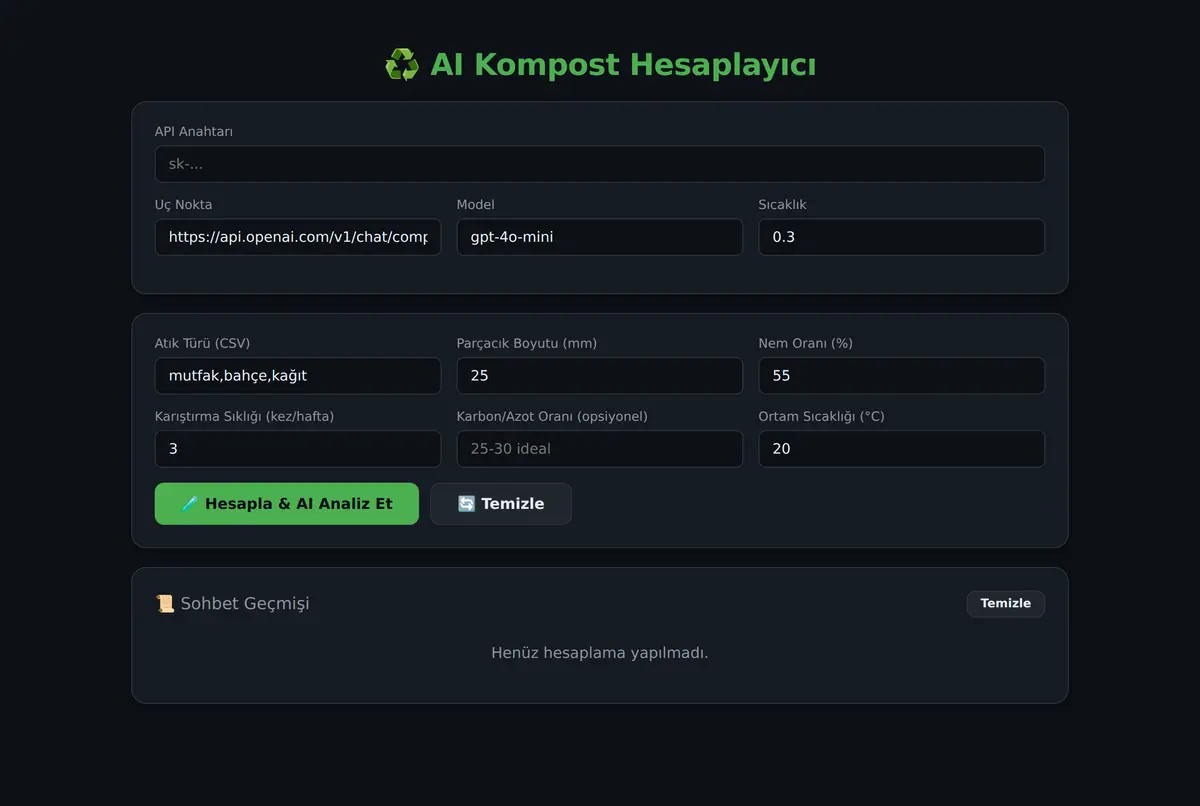Click the Karıştırma Sıklığı (kez/hafta) label
This screenshot has width=1200, height=806.
[x=245, y=416]
